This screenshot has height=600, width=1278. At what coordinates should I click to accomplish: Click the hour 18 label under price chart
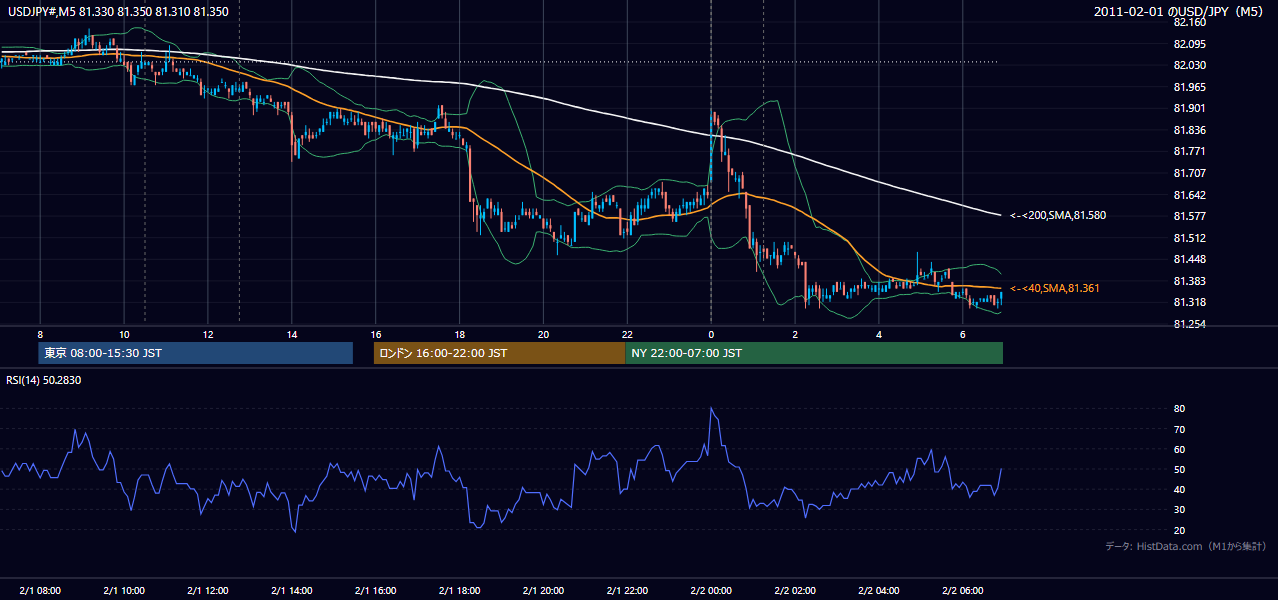point(459,334)
